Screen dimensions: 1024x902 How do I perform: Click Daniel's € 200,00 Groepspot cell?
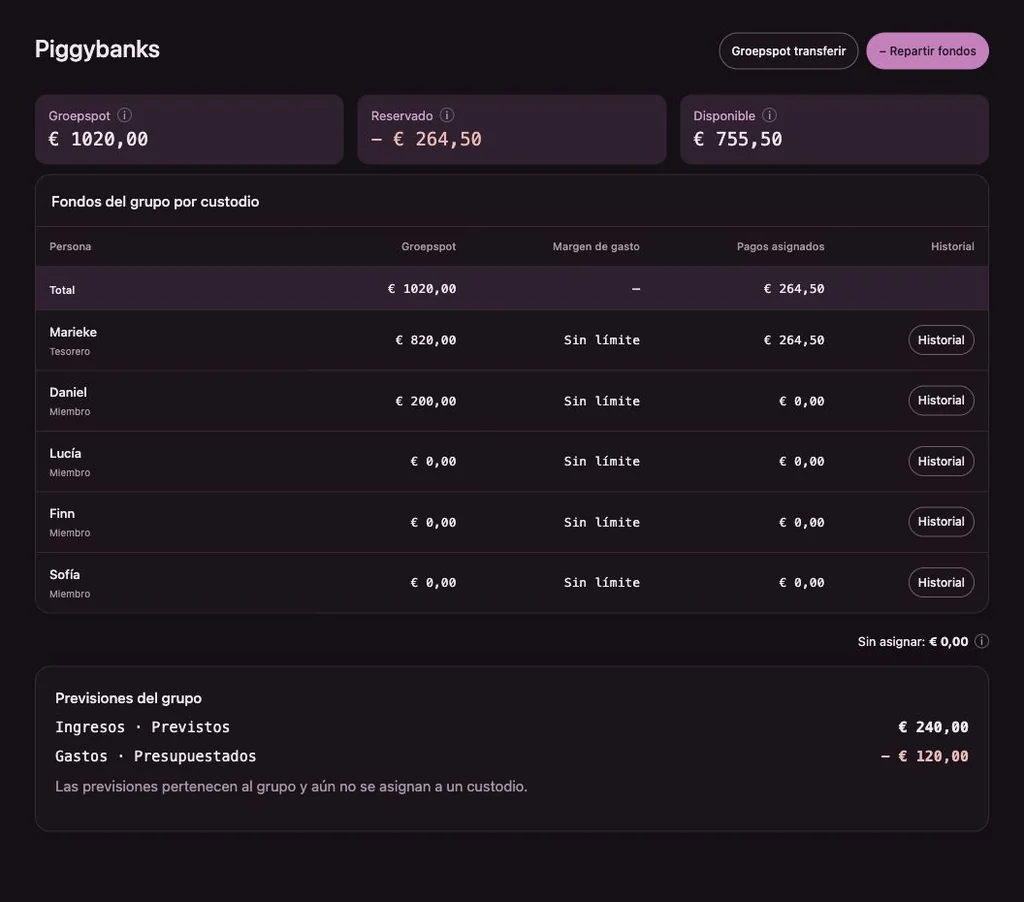(x=426, y=401)
